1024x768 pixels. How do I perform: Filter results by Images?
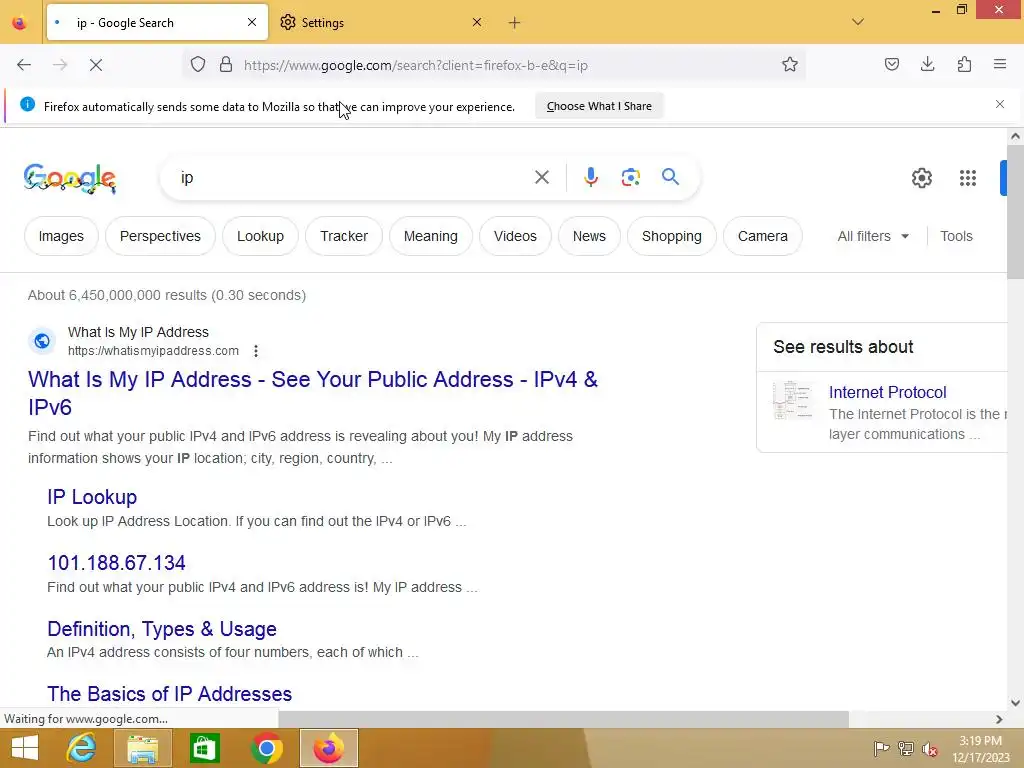pyautogui.click(x=61, y=236)
